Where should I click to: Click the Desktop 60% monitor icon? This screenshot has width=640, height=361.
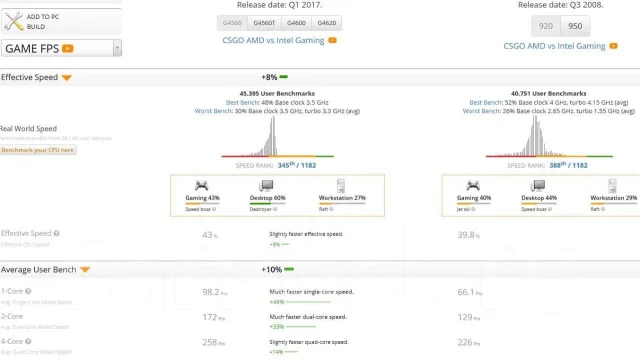tap(267, 186)
